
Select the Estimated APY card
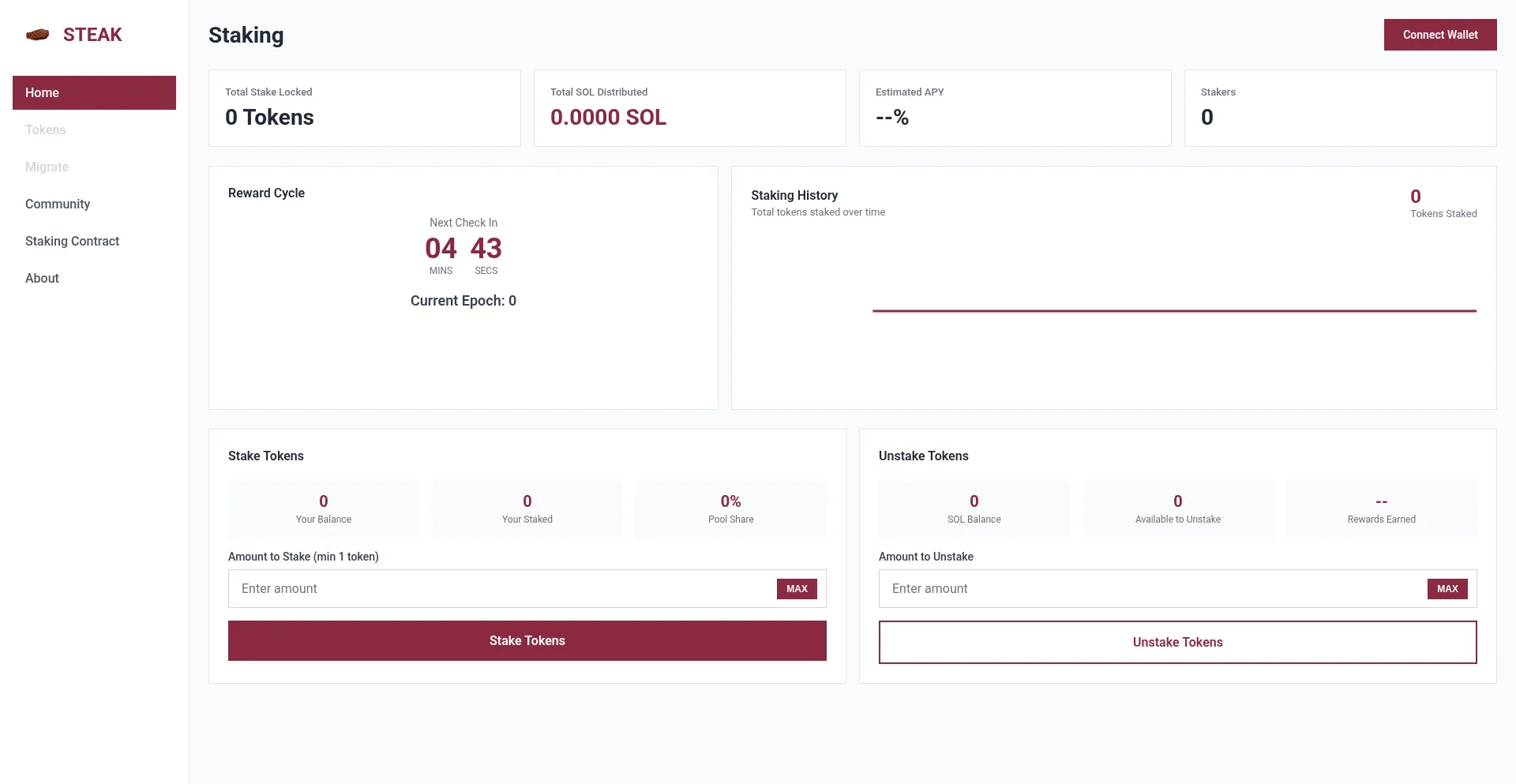1015,108
